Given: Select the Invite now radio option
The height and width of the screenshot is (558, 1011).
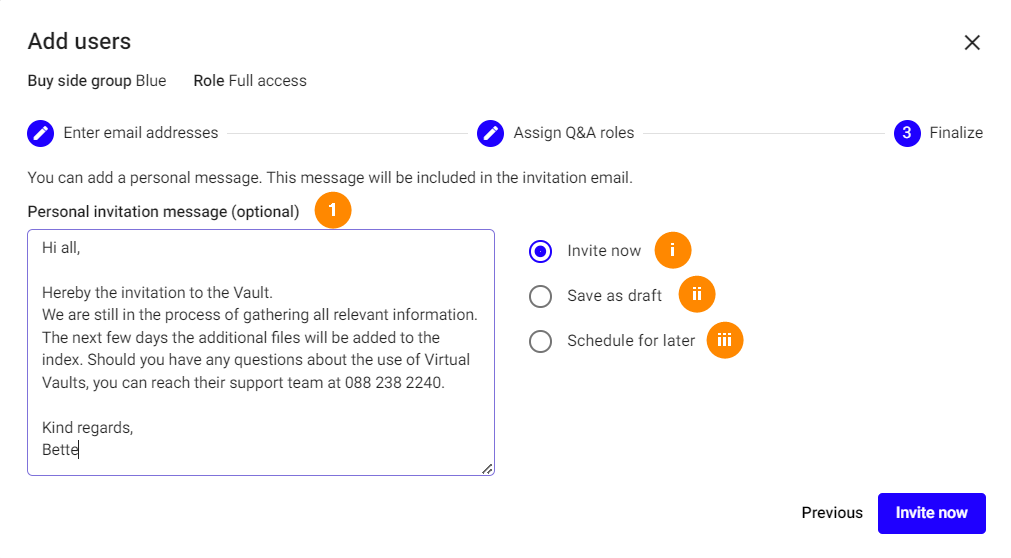Looking at the screenshot, I should click(540, 251).
